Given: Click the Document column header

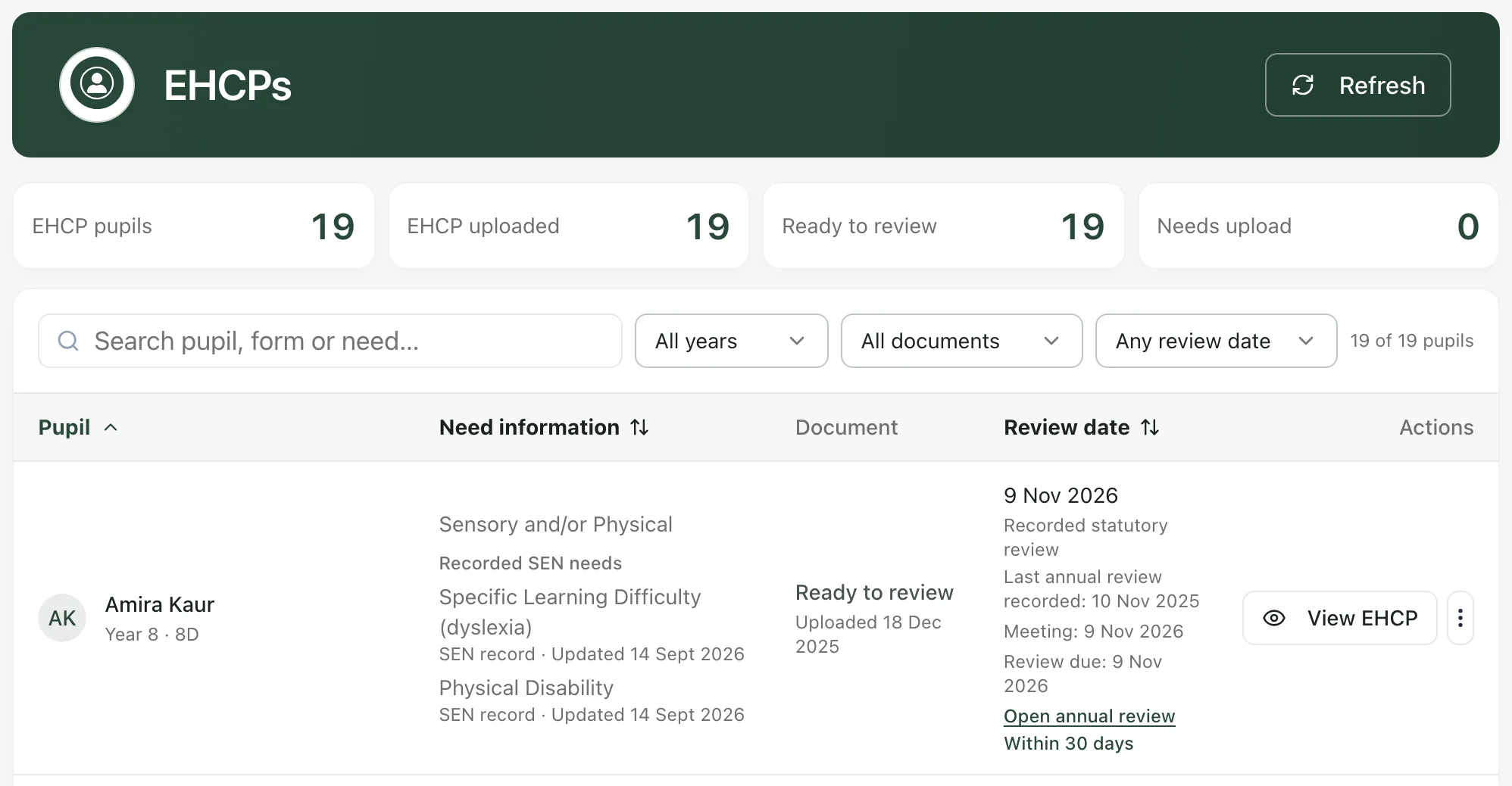Looking at the screenshot, I should click(x=846, y=427).
